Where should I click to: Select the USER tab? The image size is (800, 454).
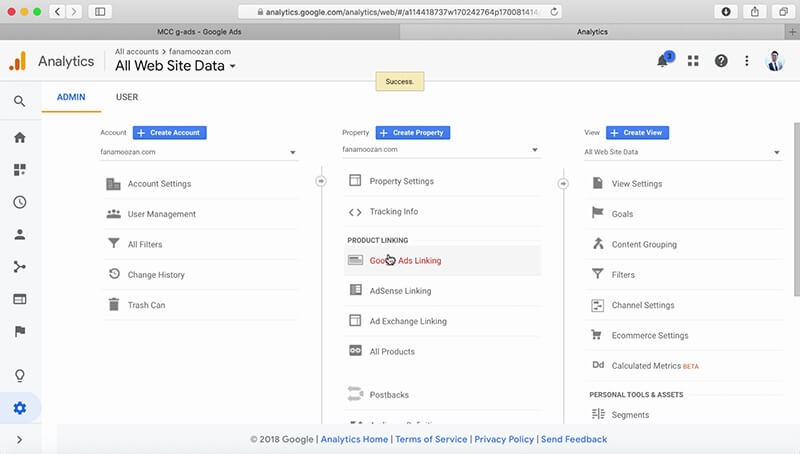point(127,97)
